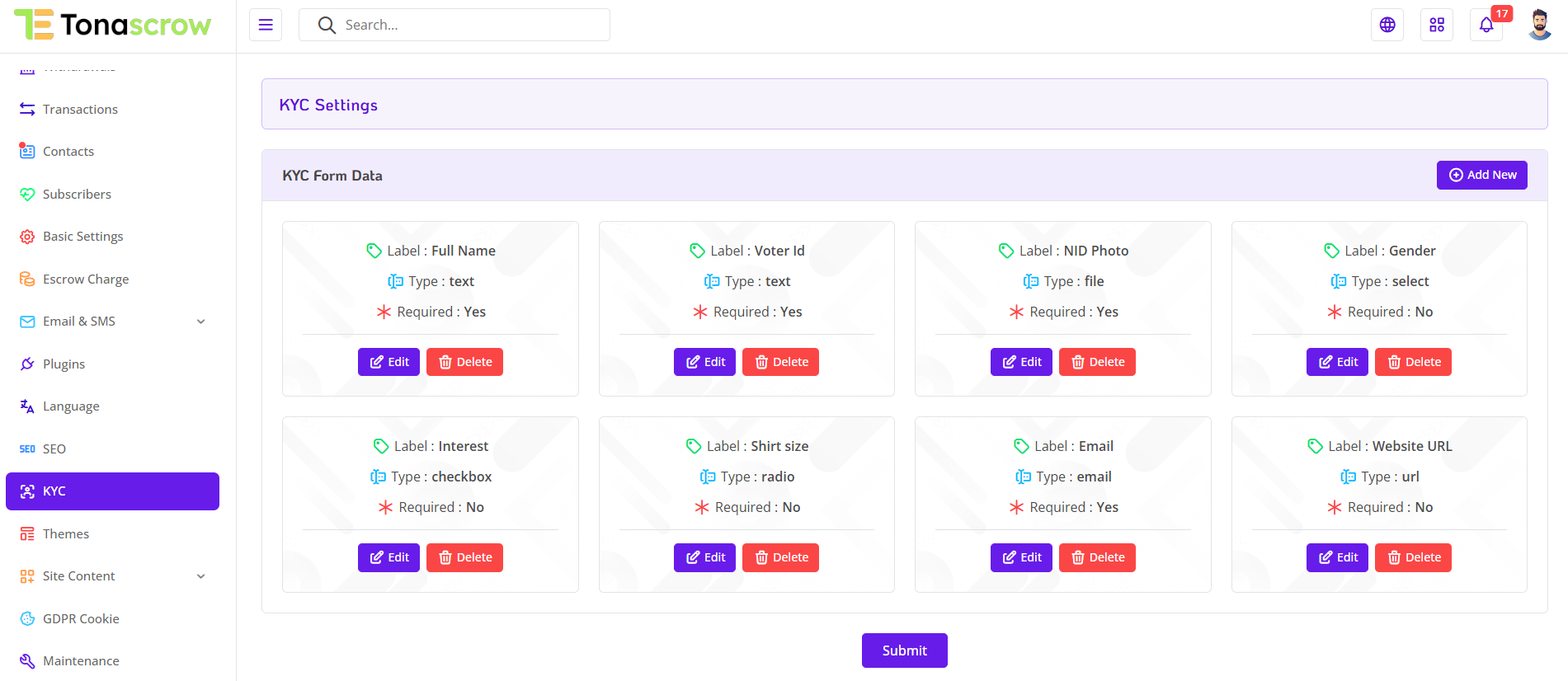Viewport: 1568px width, 681px height.
Task: Open the apps grid icon in header
Action: (x=1437, y=25)
